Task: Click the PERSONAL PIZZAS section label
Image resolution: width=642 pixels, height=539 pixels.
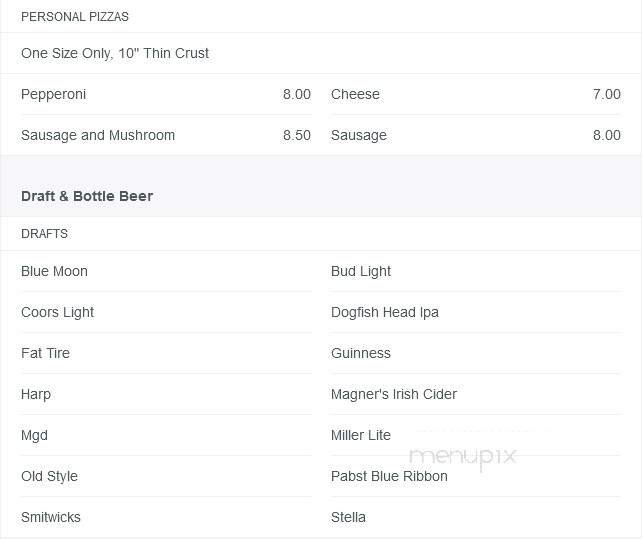Action: point(75,17)
